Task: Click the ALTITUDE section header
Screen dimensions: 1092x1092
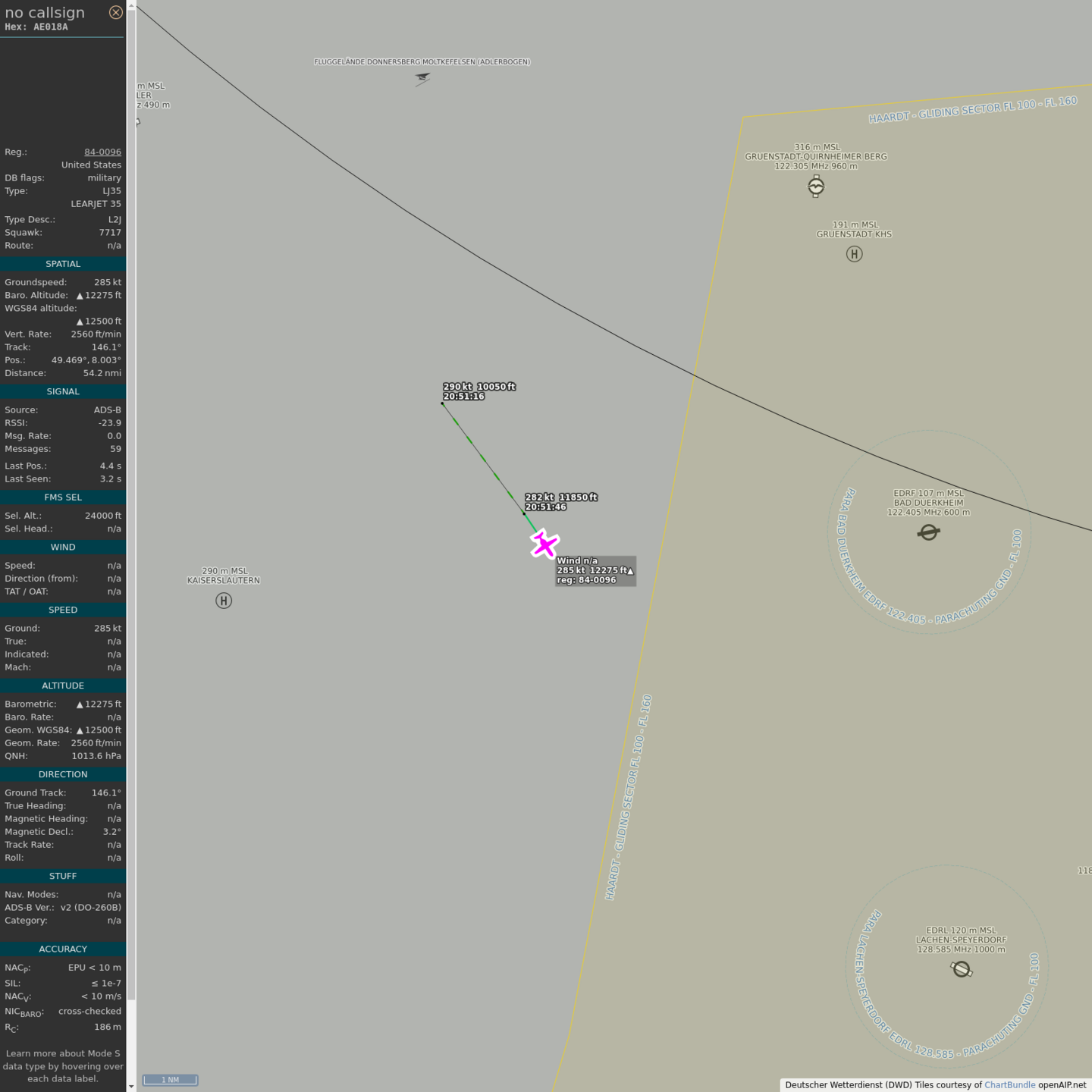Action: 63,686
